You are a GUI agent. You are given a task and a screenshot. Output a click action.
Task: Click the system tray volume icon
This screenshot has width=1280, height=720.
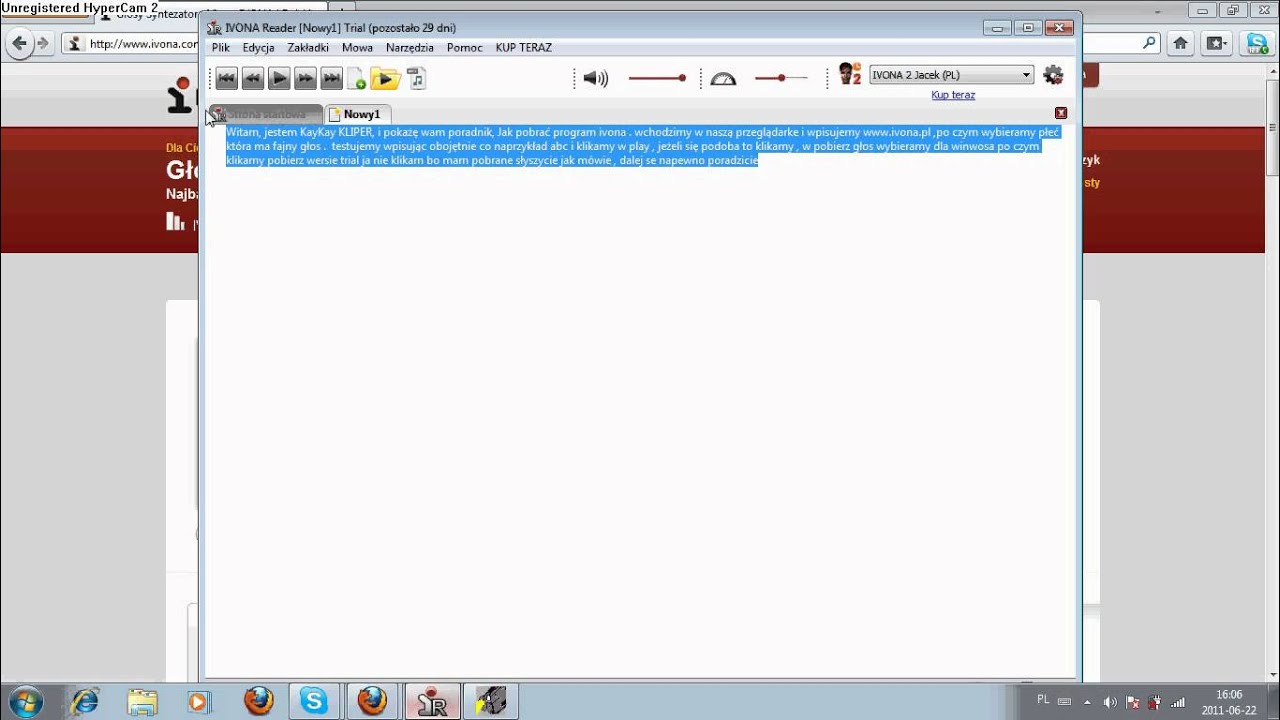coord(1110,702)
